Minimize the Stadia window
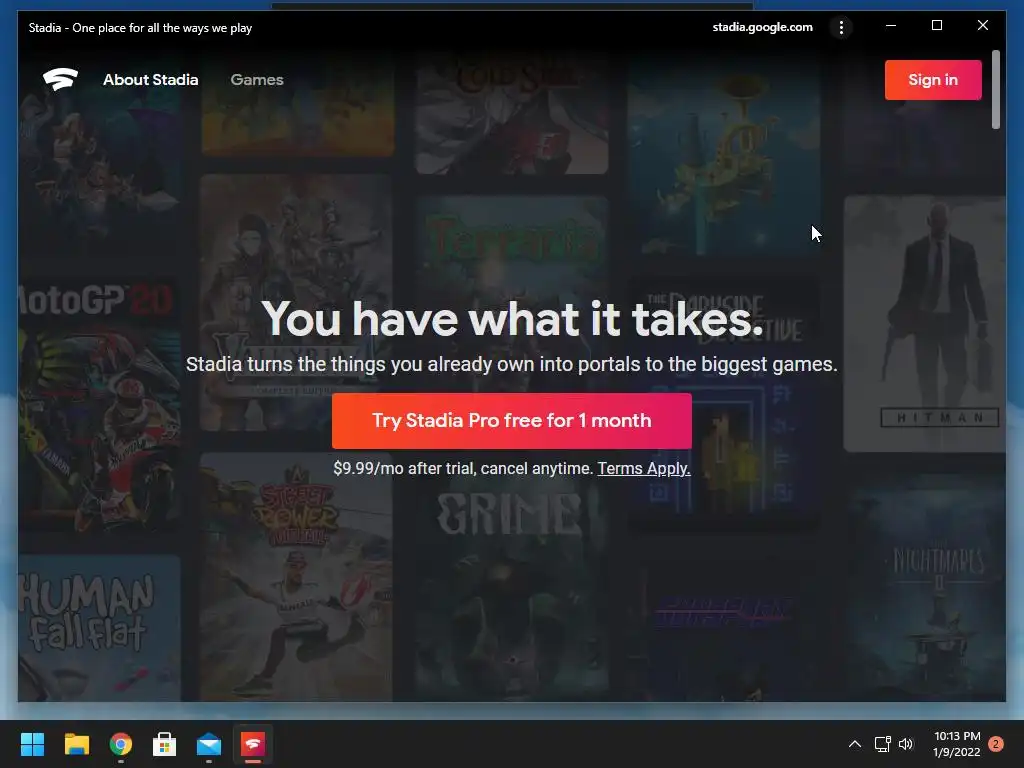The height and width of the screenshot is (768, 1024). coord(891,25)
